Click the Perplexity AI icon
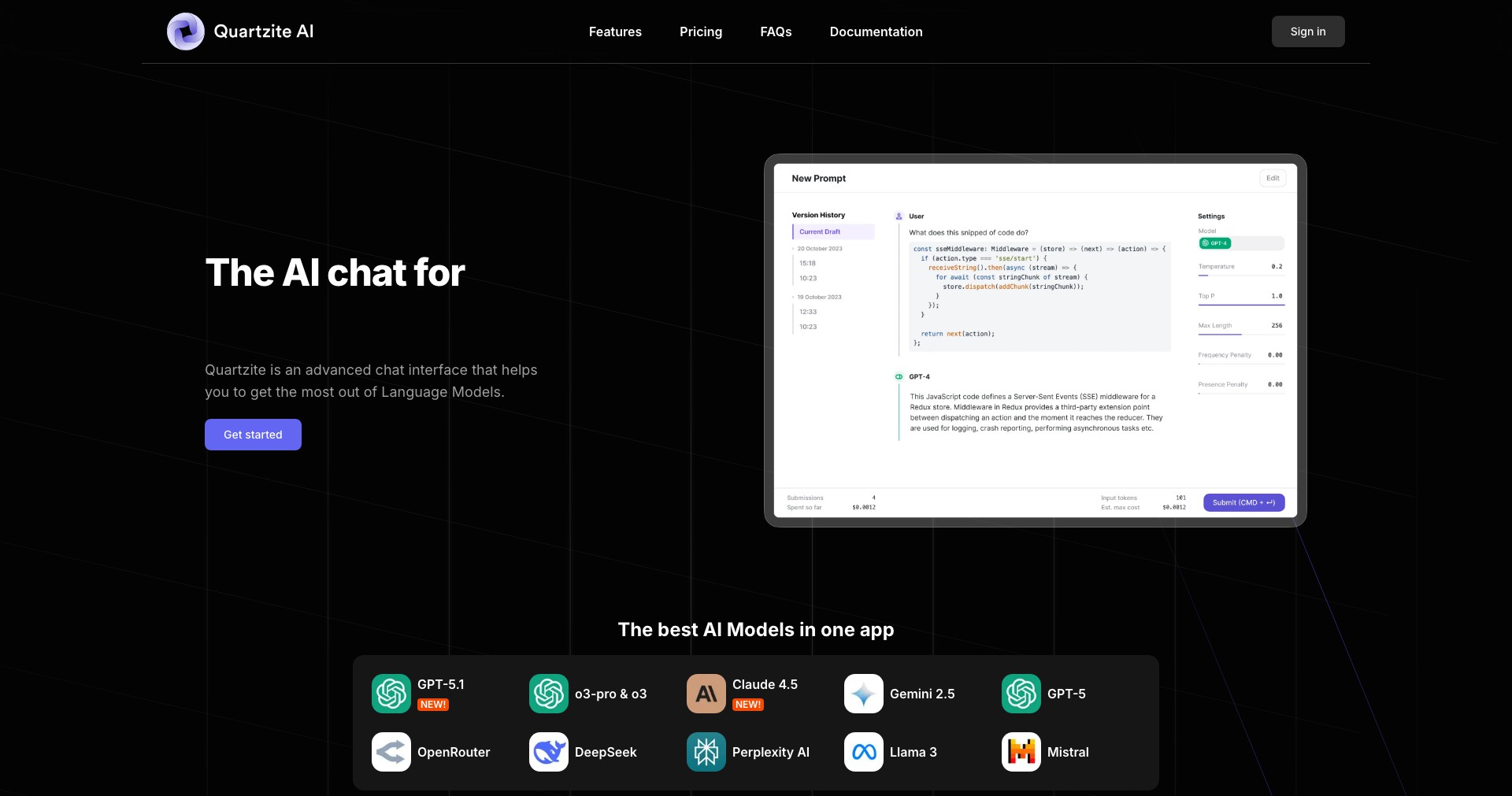 (x=706, y=752)
